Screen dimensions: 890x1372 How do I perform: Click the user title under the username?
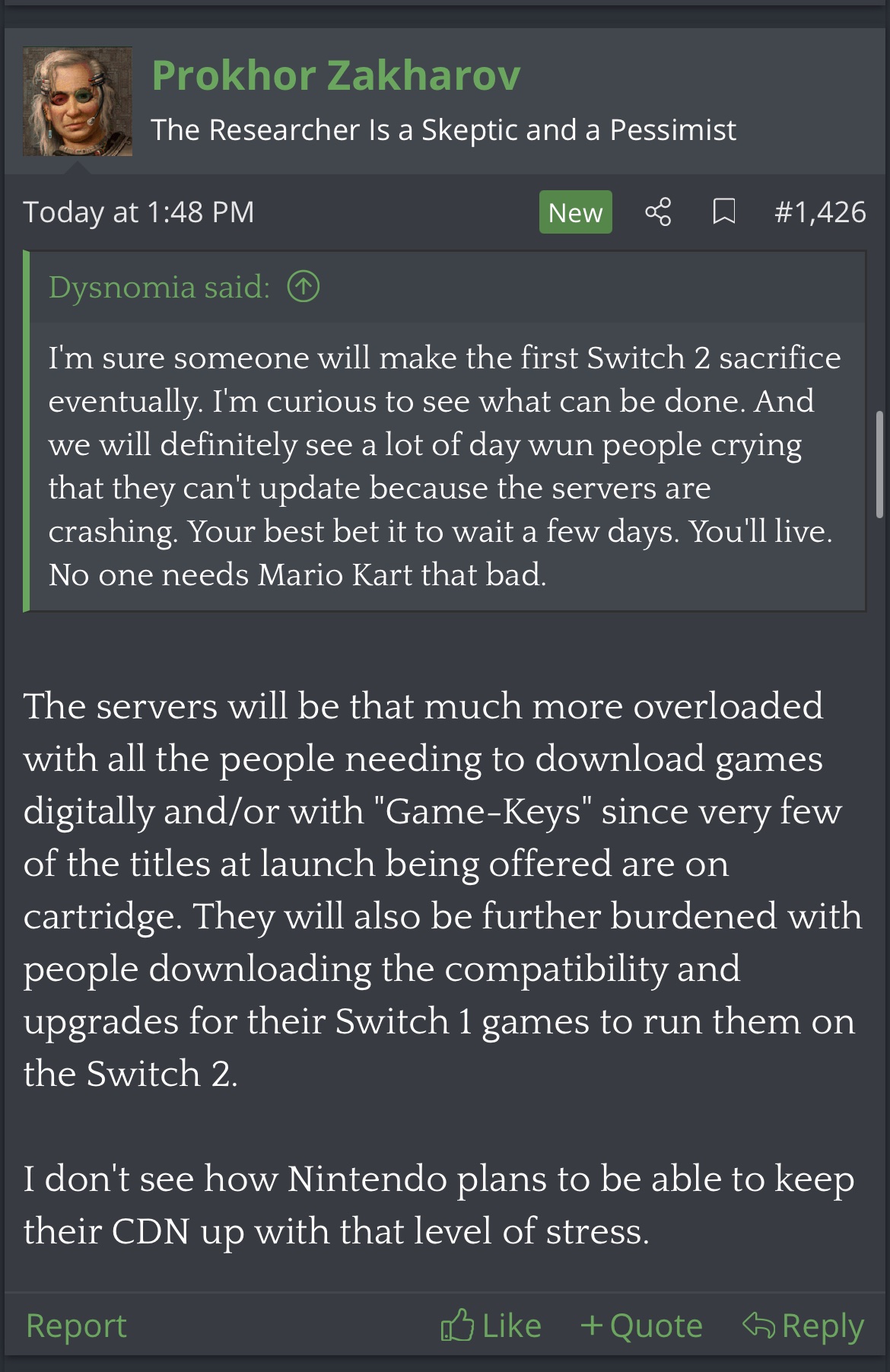point(443,130)
